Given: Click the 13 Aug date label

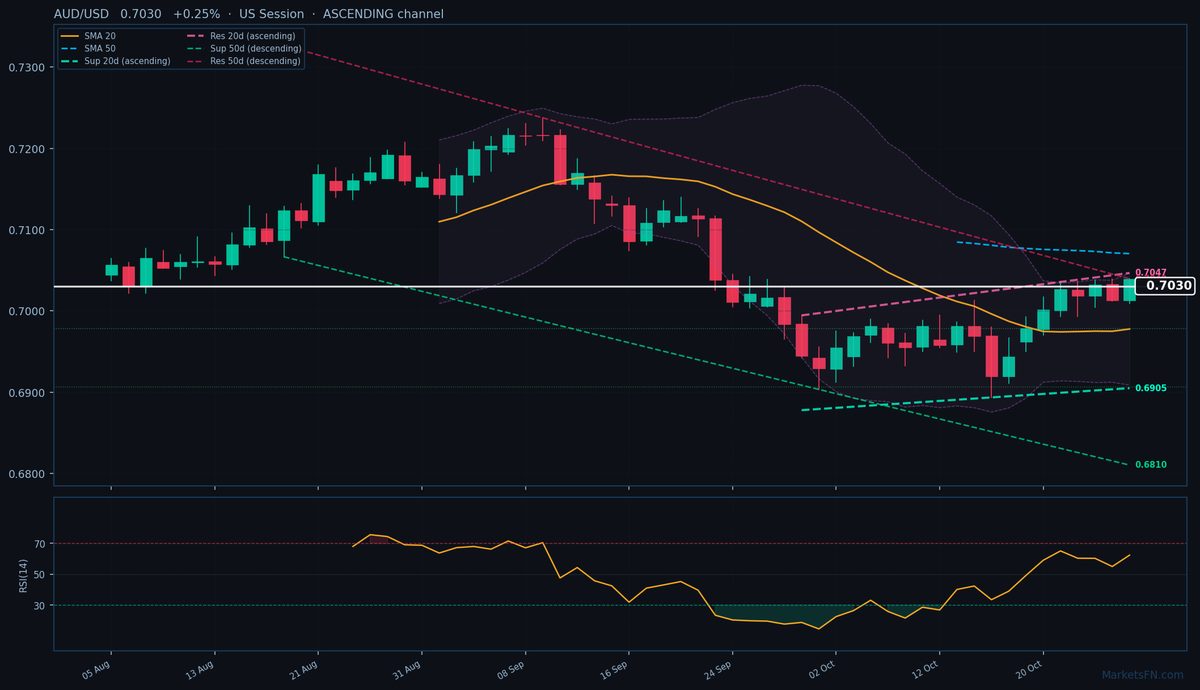Looking at the screenshot, I should tap(199, 668).
